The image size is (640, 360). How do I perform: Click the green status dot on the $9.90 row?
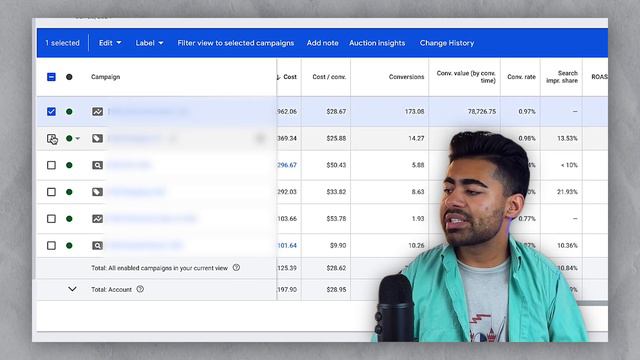(69, 245)
